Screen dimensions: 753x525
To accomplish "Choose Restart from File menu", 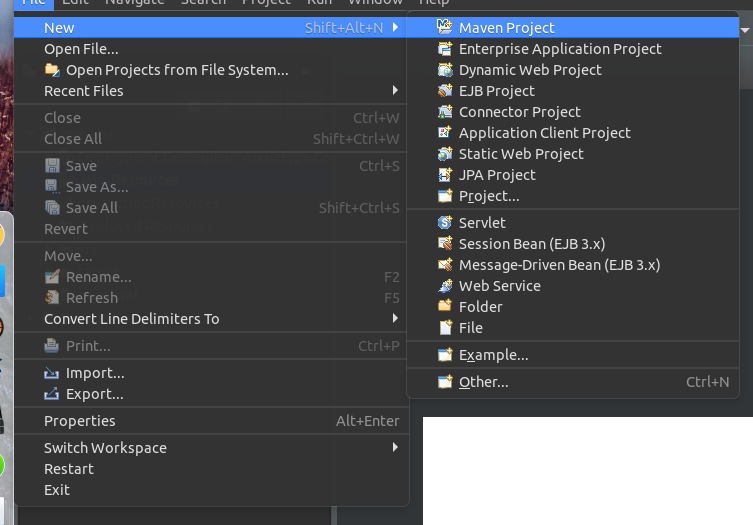I will point(210,469).
